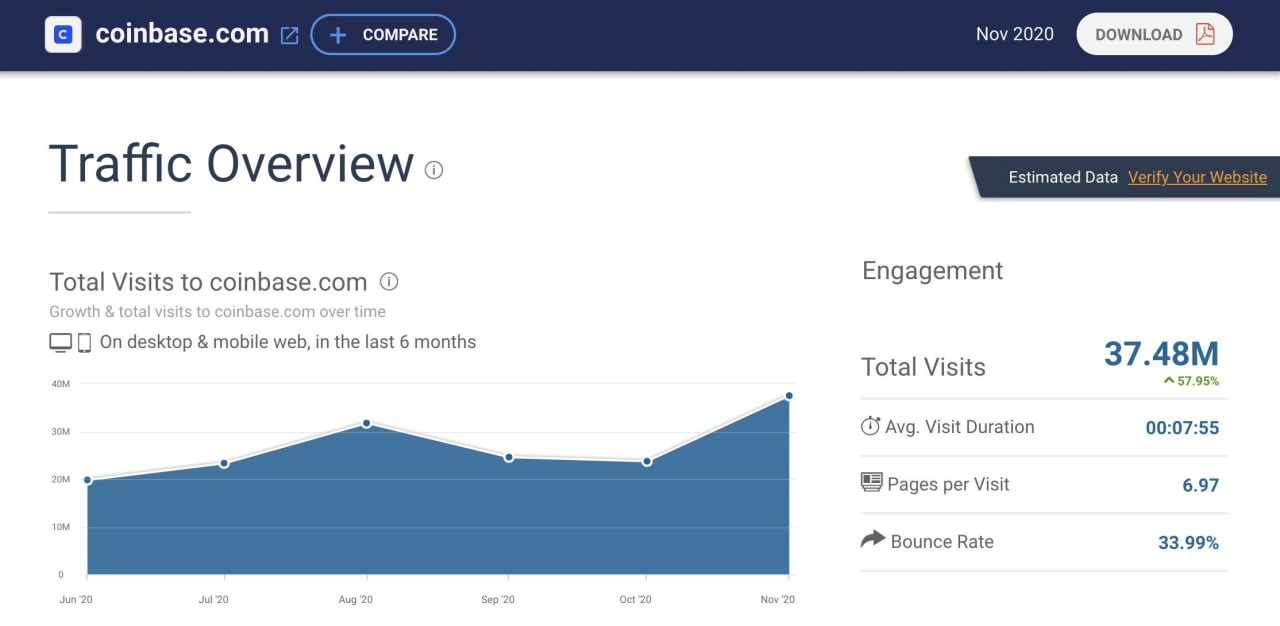
Task: Click the Verify Your Website link
Action: 1197,177
